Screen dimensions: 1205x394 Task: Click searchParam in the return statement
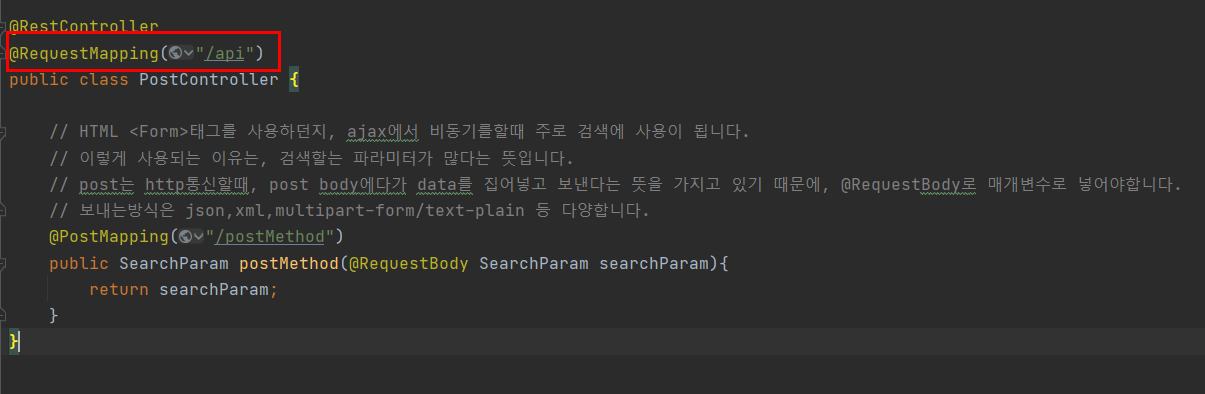tap(214, 290)
